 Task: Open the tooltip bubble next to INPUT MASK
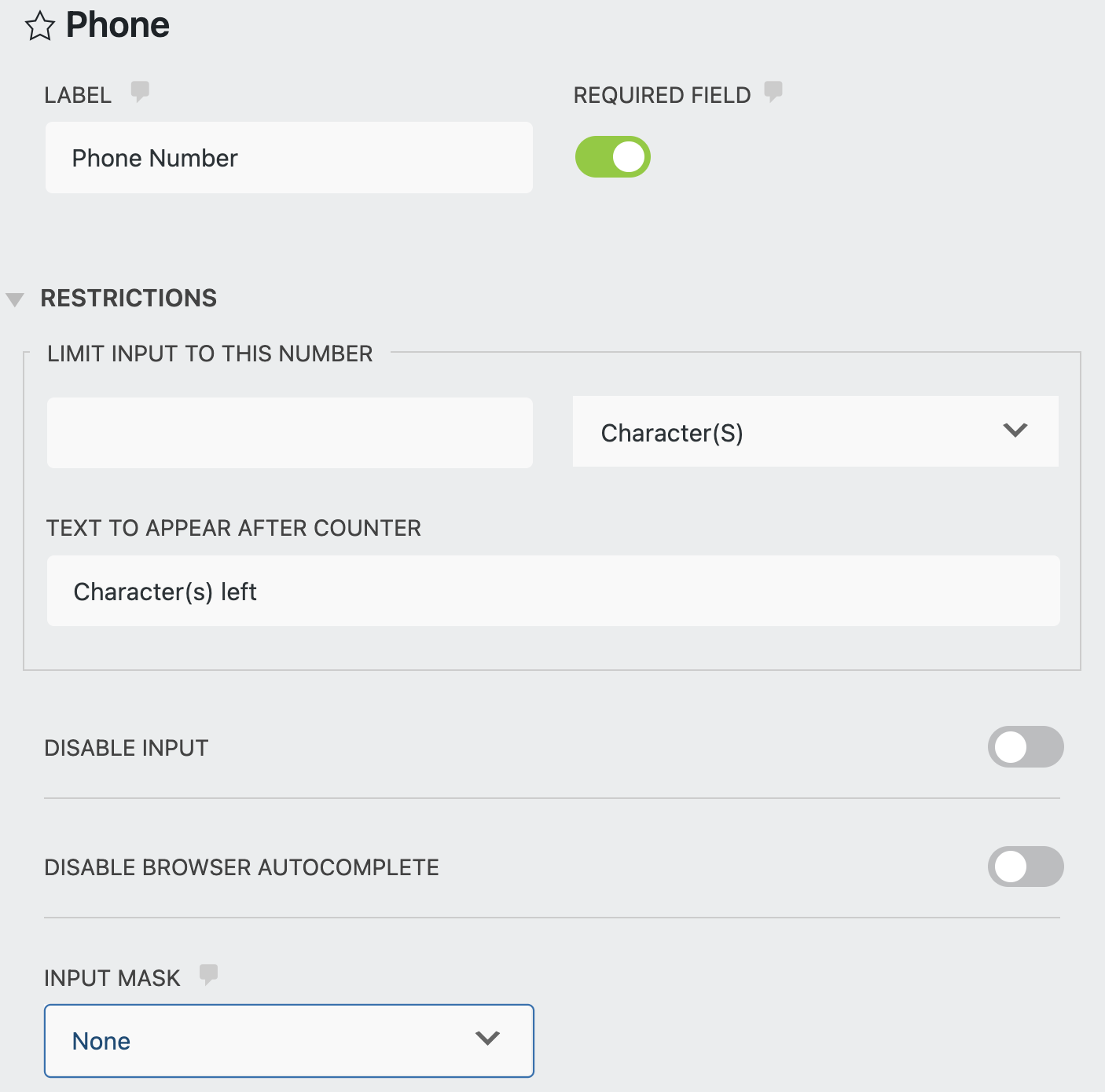209,976
